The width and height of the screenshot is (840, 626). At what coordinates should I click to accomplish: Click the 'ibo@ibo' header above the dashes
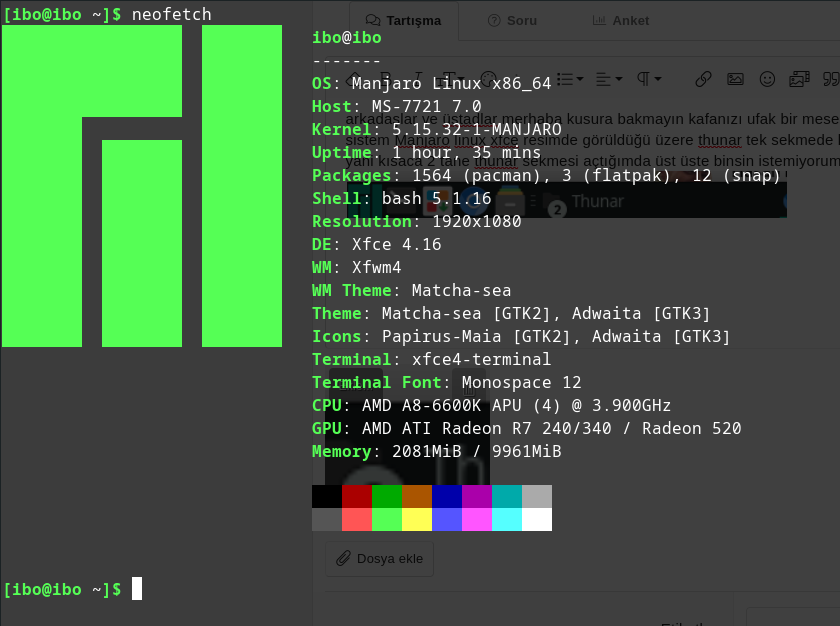(x=347, y=37)
